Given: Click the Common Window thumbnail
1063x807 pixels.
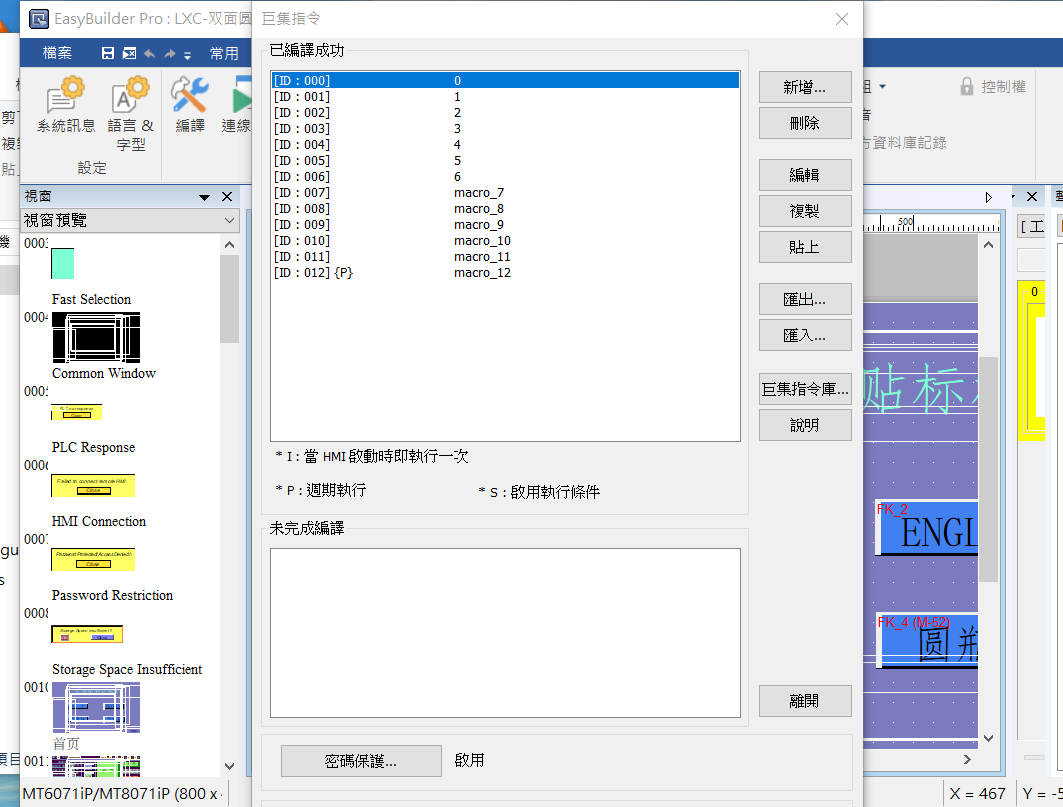Looking at the screenshot, I should [x=96, y=337].
